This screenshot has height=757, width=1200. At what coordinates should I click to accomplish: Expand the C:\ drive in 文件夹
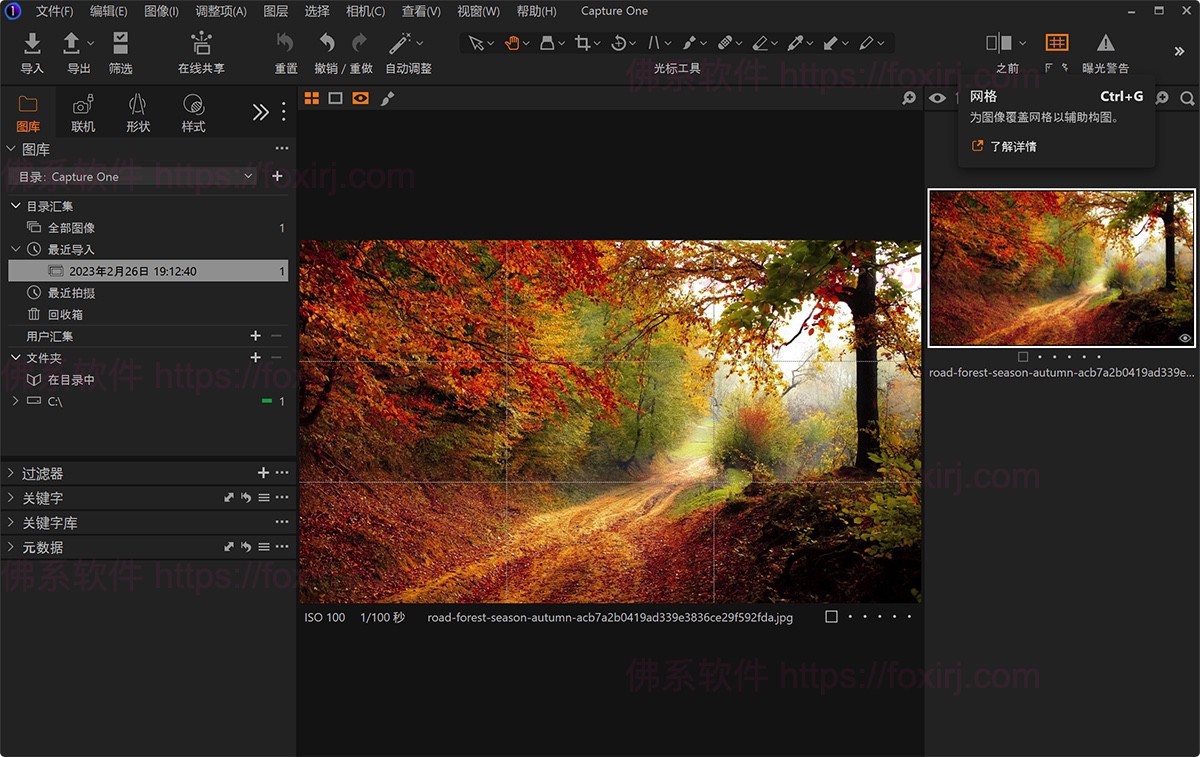point(18,401)
